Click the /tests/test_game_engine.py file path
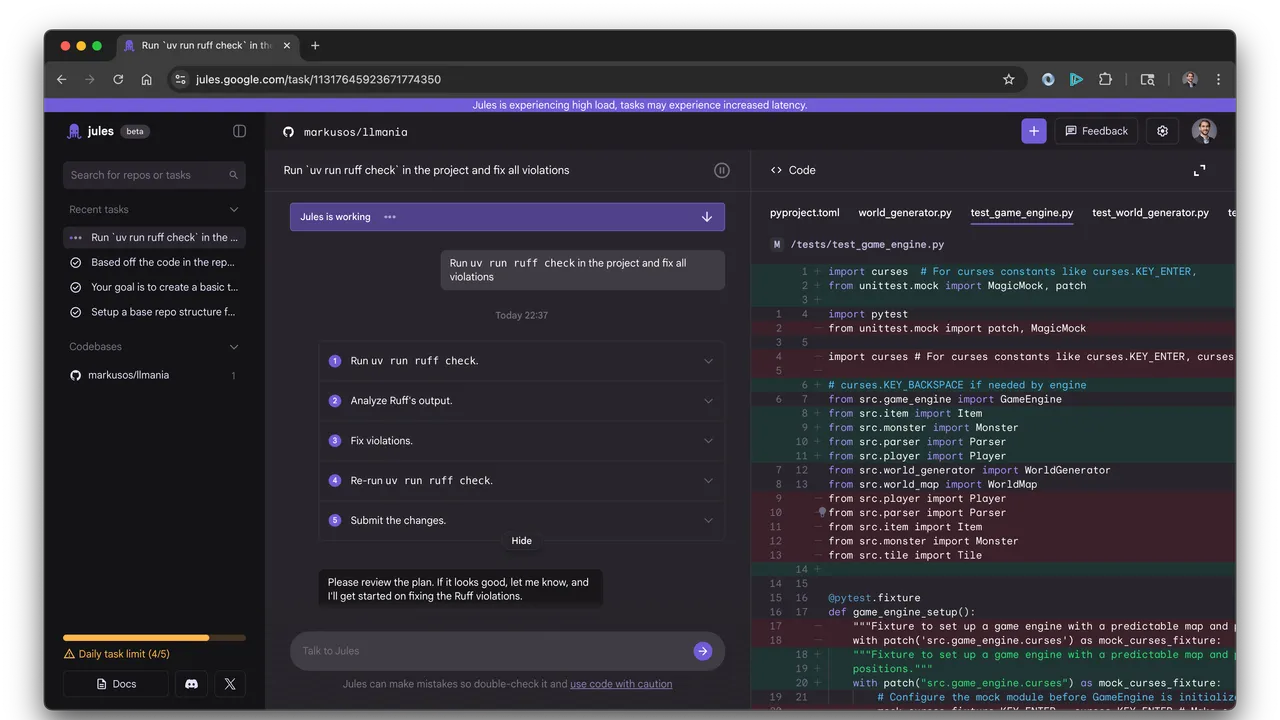This screenshot has height=720, width=1280. point(867,244)
